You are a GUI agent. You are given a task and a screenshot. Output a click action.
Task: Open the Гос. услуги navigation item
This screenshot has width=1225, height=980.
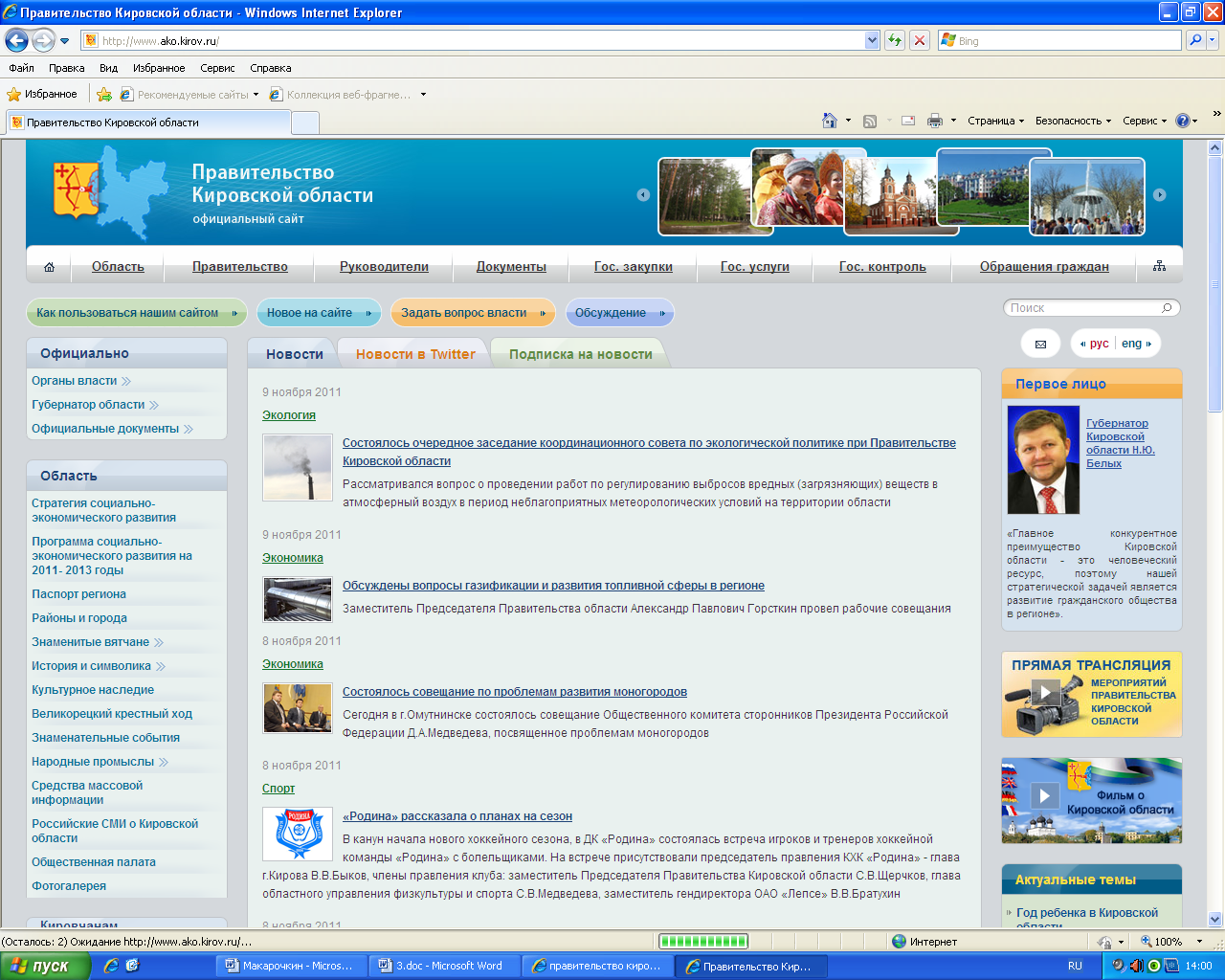(x=755, y=267)
